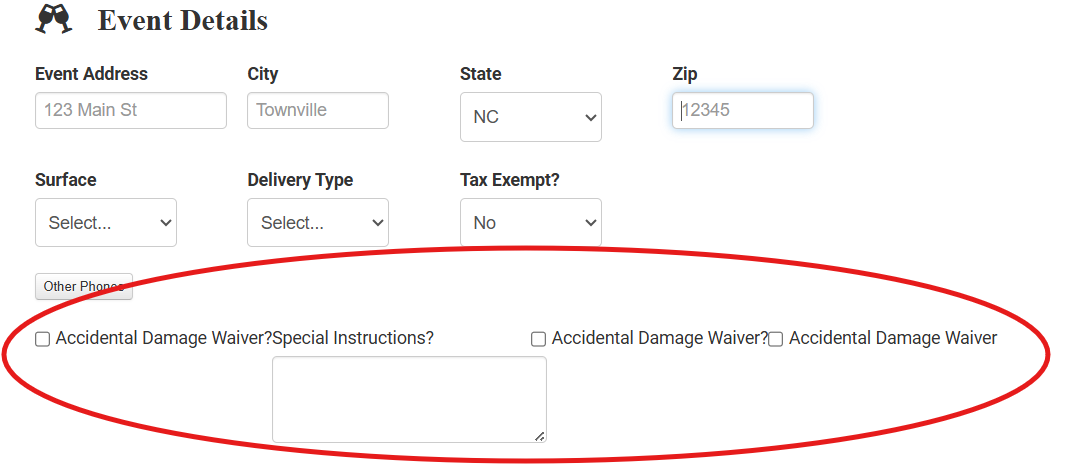This screenshot has width=1090, height=472.
Task: Click the Delivery Type label
Action: point(300,180)
